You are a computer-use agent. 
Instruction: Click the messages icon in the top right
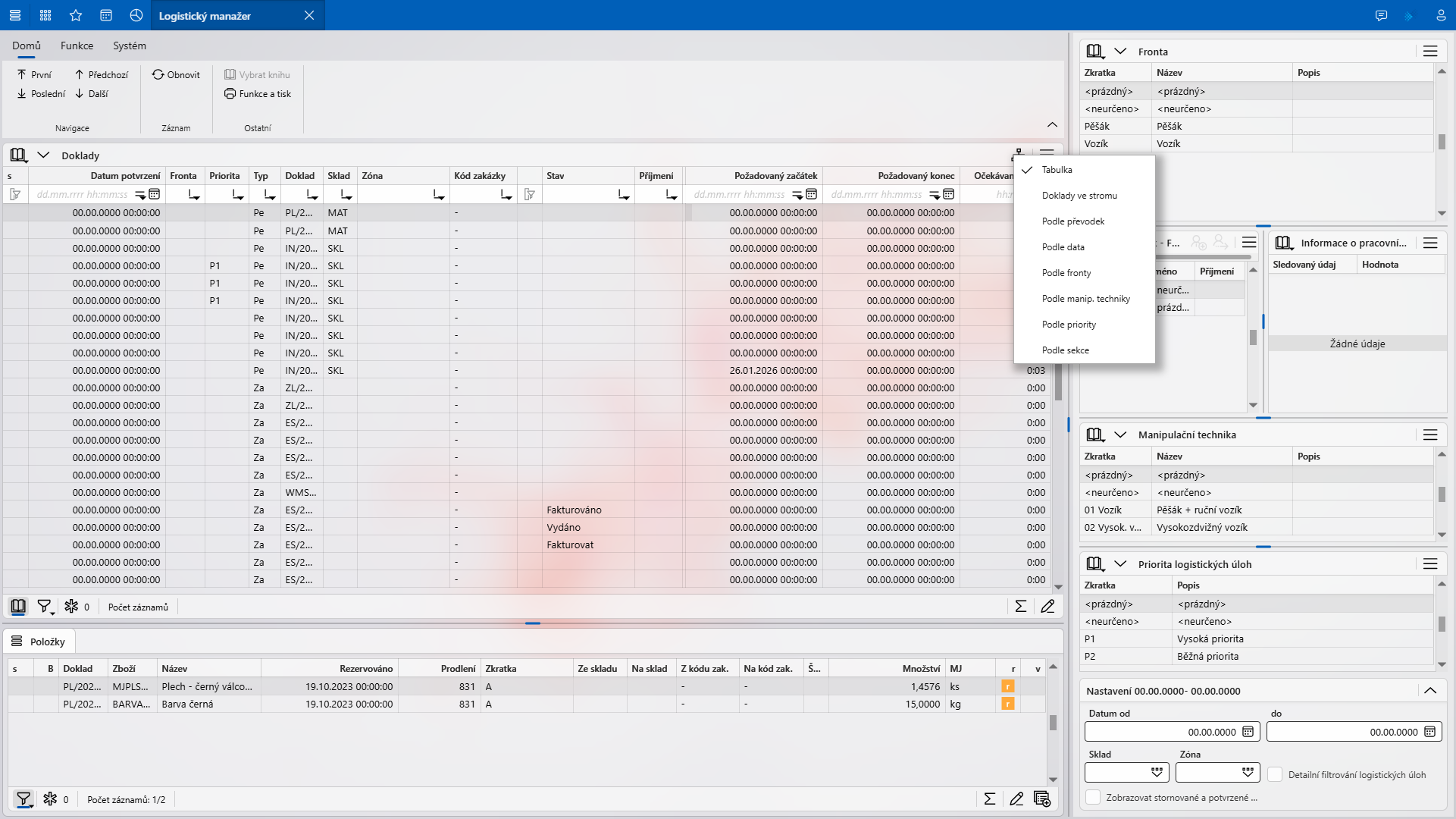tap(1381, 15)
